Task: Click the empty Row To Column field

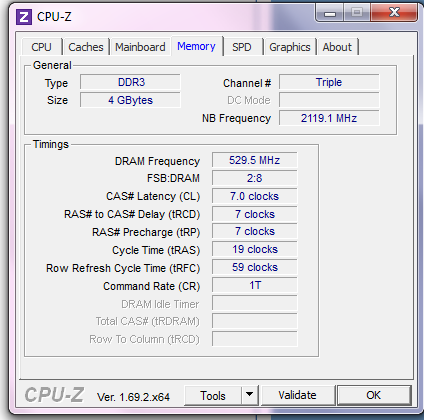Action: [x=254, y=339]
